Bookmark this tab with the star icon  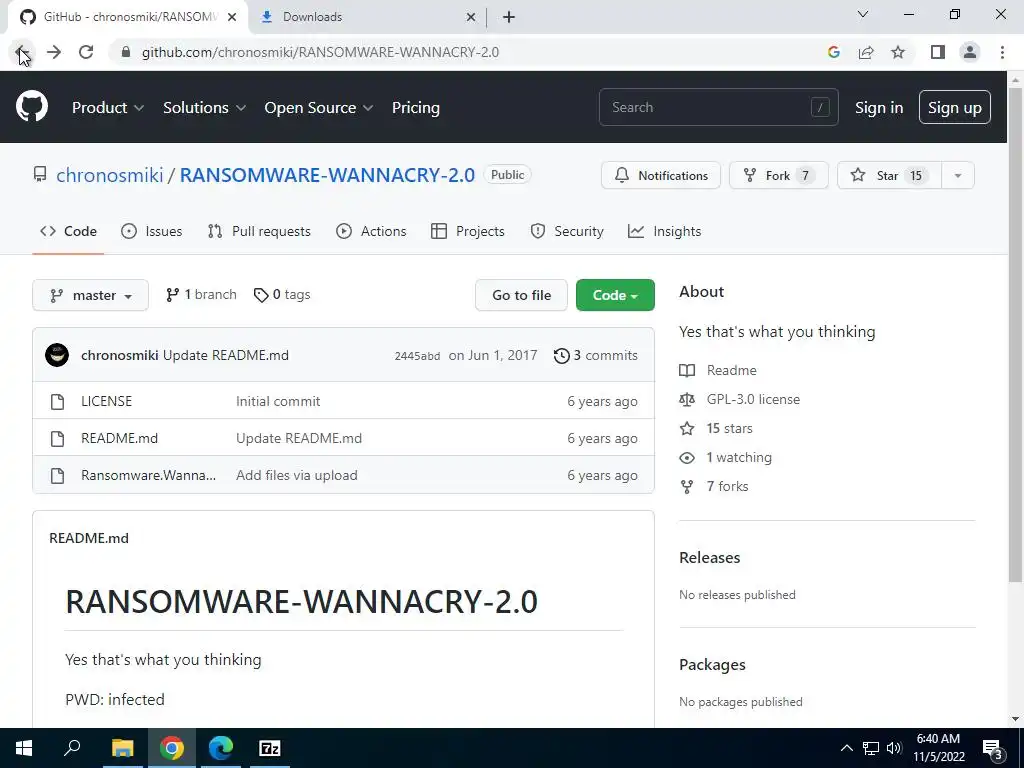click(898, 52)
